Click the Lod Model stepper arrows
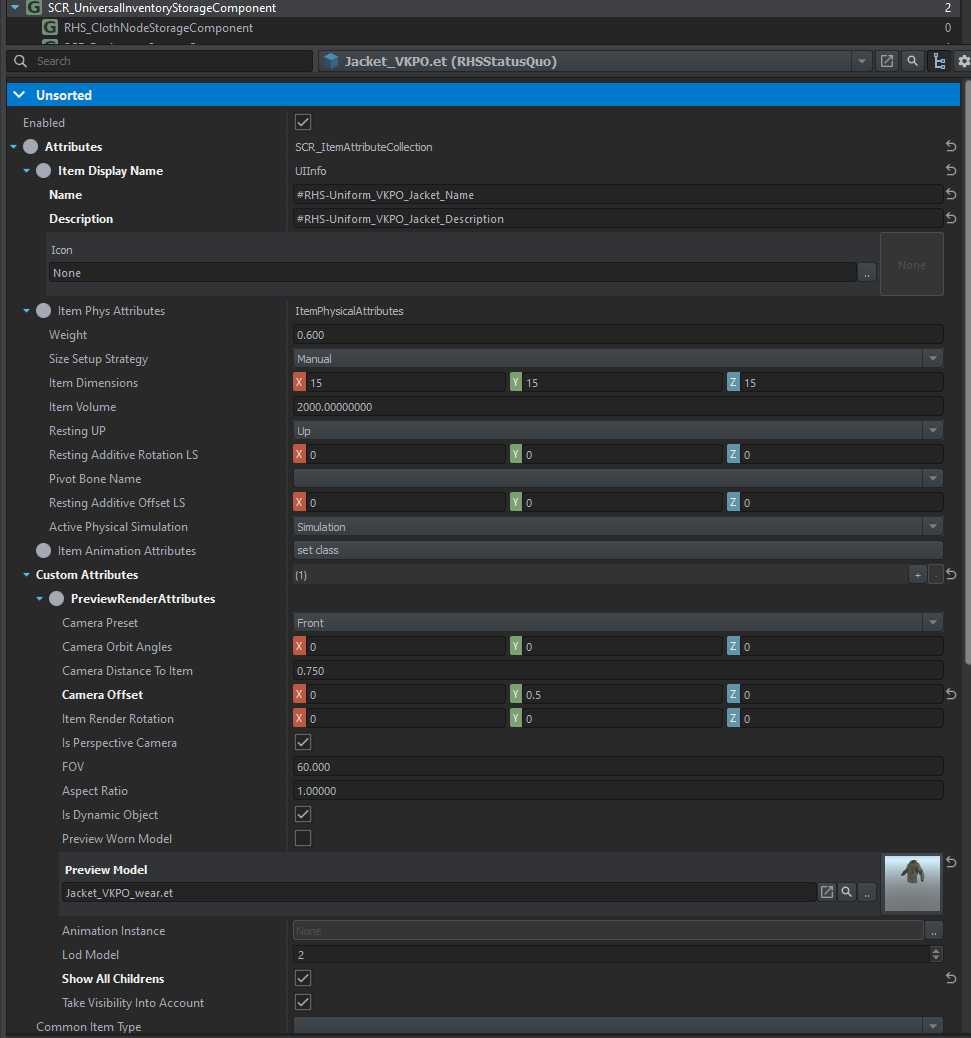 936,955
